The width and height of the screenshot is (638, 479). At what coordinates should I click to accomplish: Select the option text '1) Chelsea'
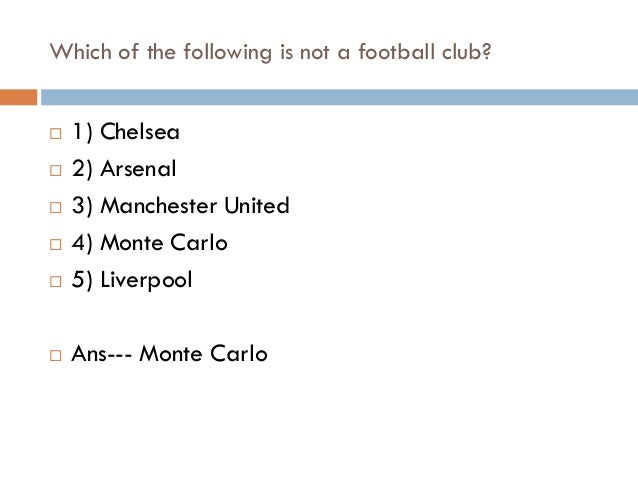click(126, 132)
